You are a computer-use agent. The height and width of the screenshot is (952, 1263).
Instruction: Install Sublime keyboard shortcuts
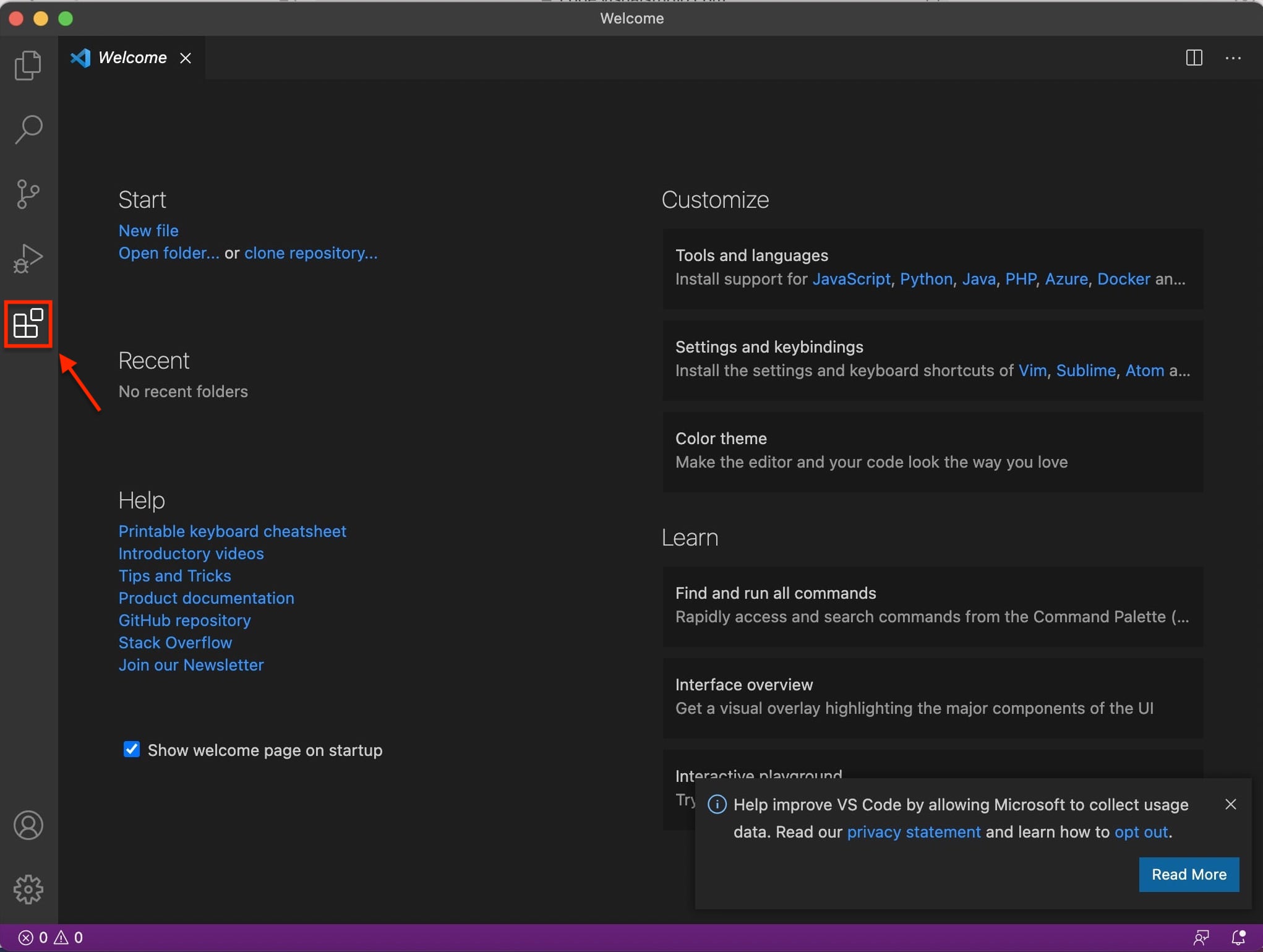pos(1085,371)
